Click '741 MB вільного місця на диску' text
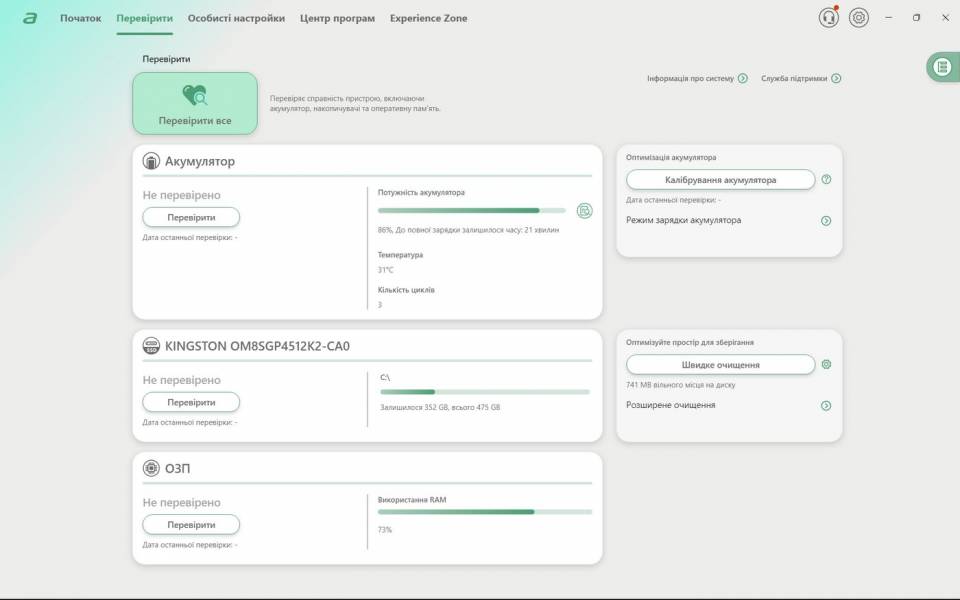Image resolution: width=960 pixels, height=600 pixels. pos(680,385)
